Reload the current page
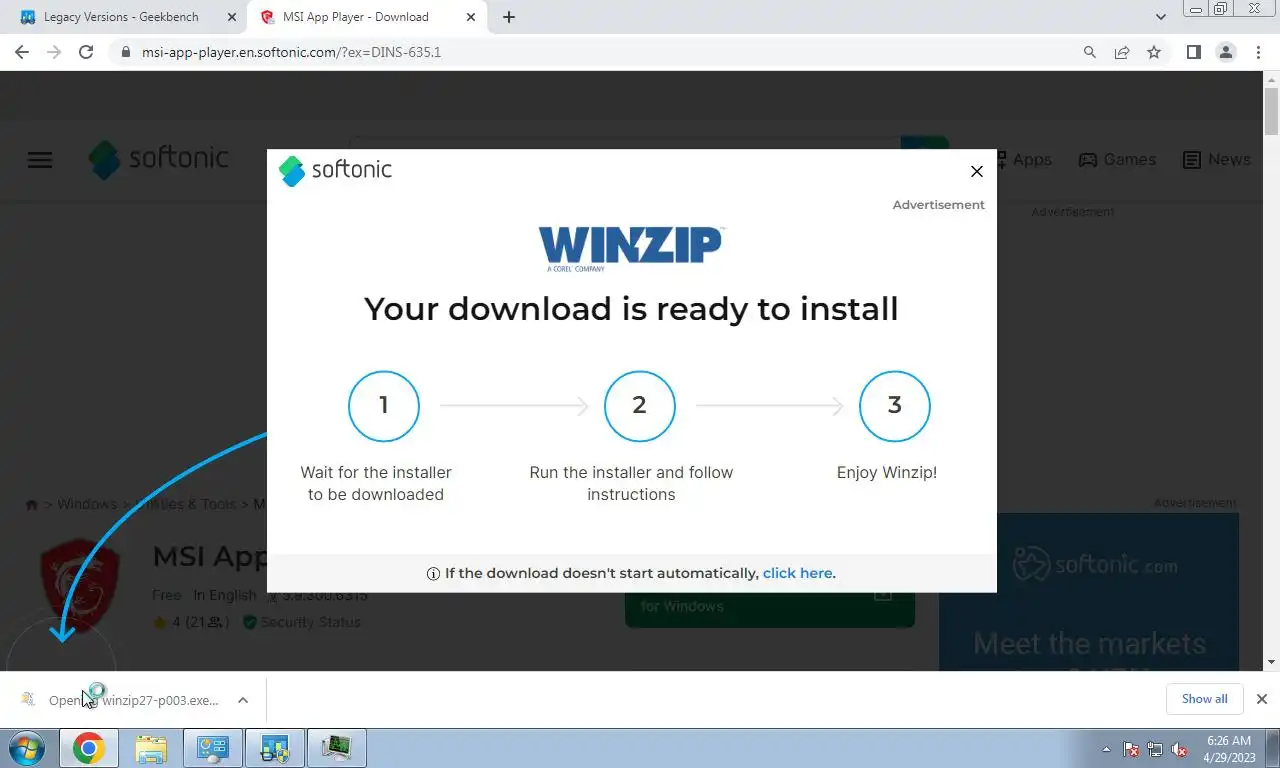 86,52
